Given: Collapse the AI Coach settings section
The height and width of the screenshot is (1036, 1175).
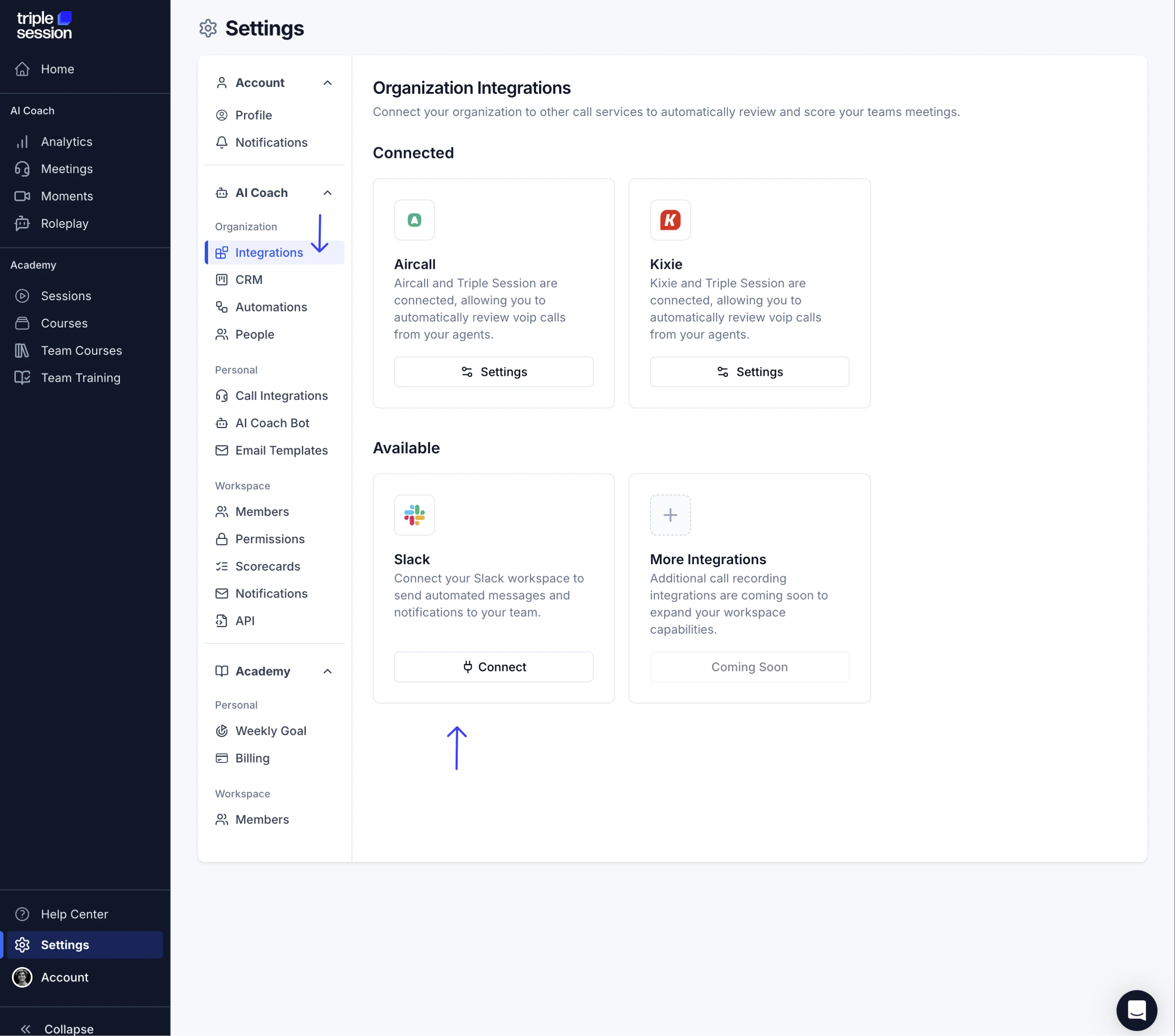Looking at the screenshot, I should [328, 193].
